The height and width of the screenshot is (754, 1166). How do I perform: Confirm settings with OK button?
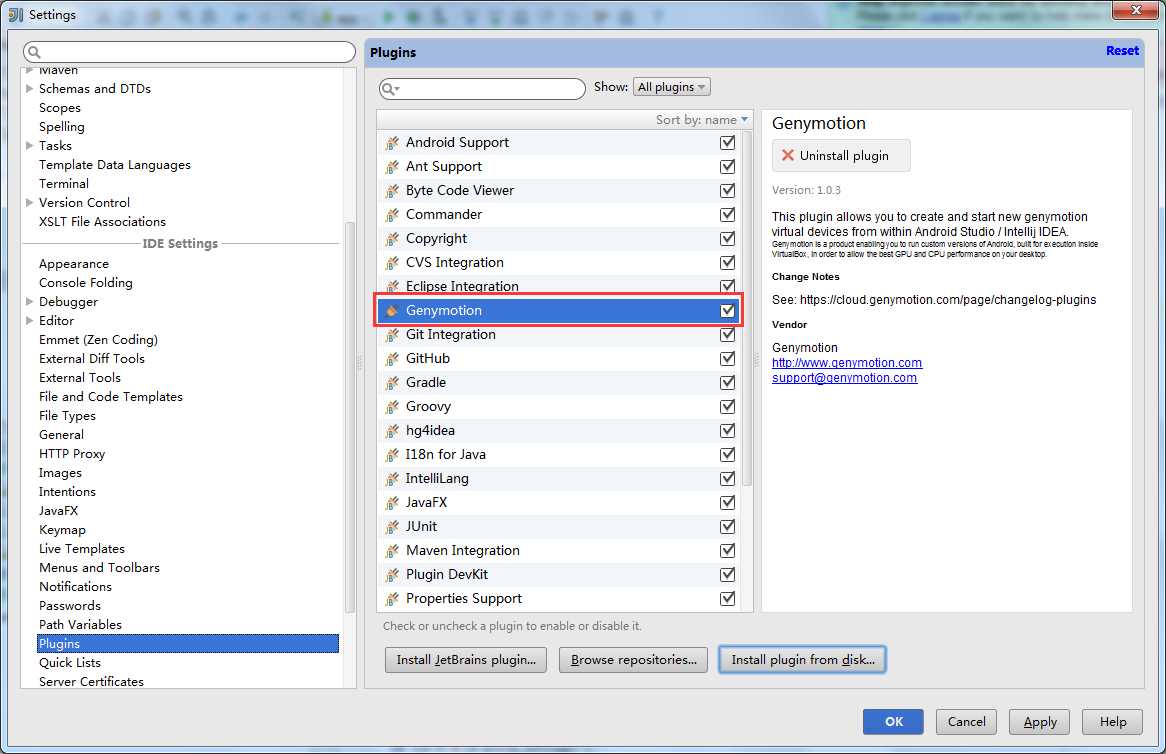pyautogui.click(x=893, y=721)
